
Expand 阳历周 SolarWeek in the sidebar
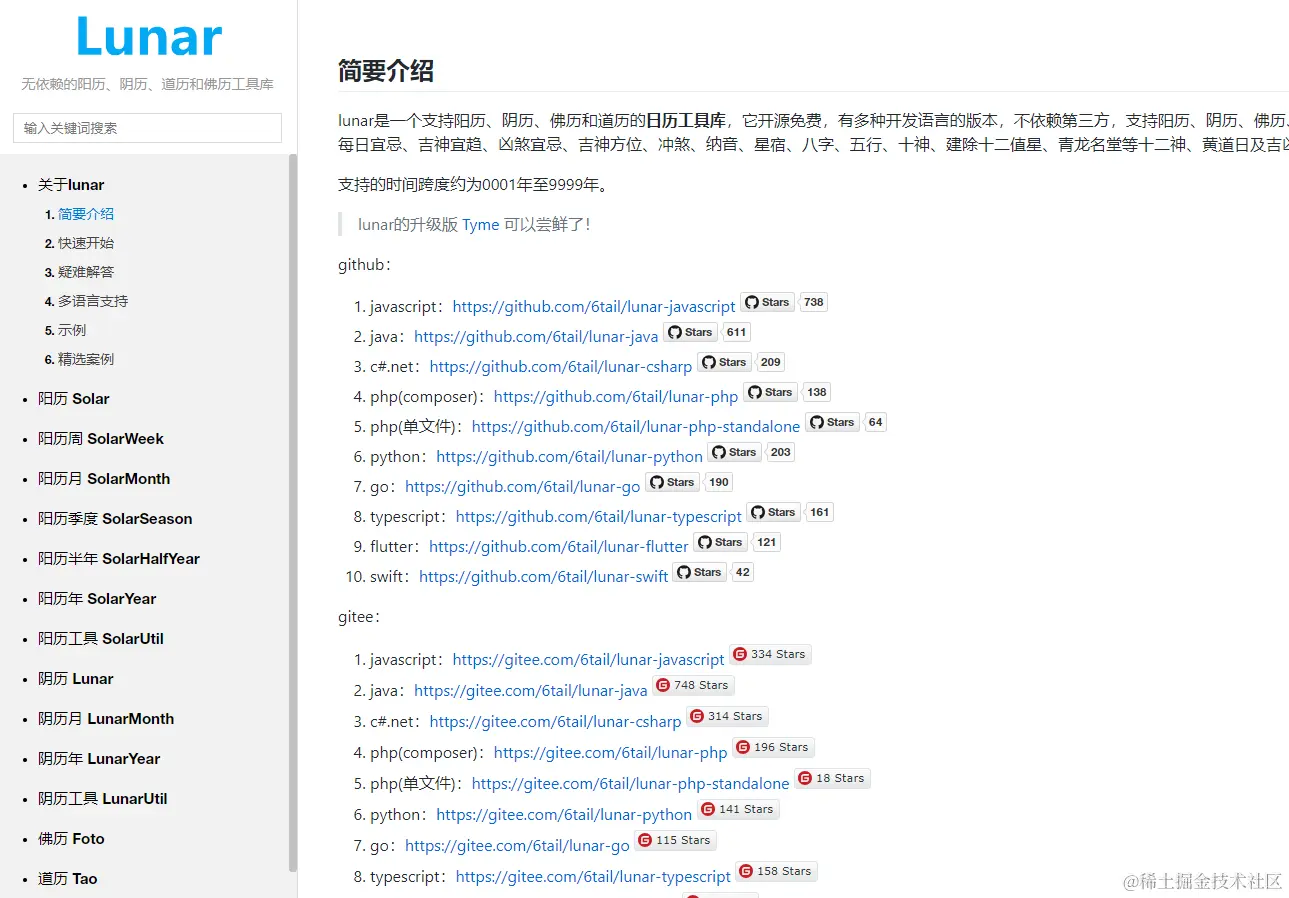(101, 439)
